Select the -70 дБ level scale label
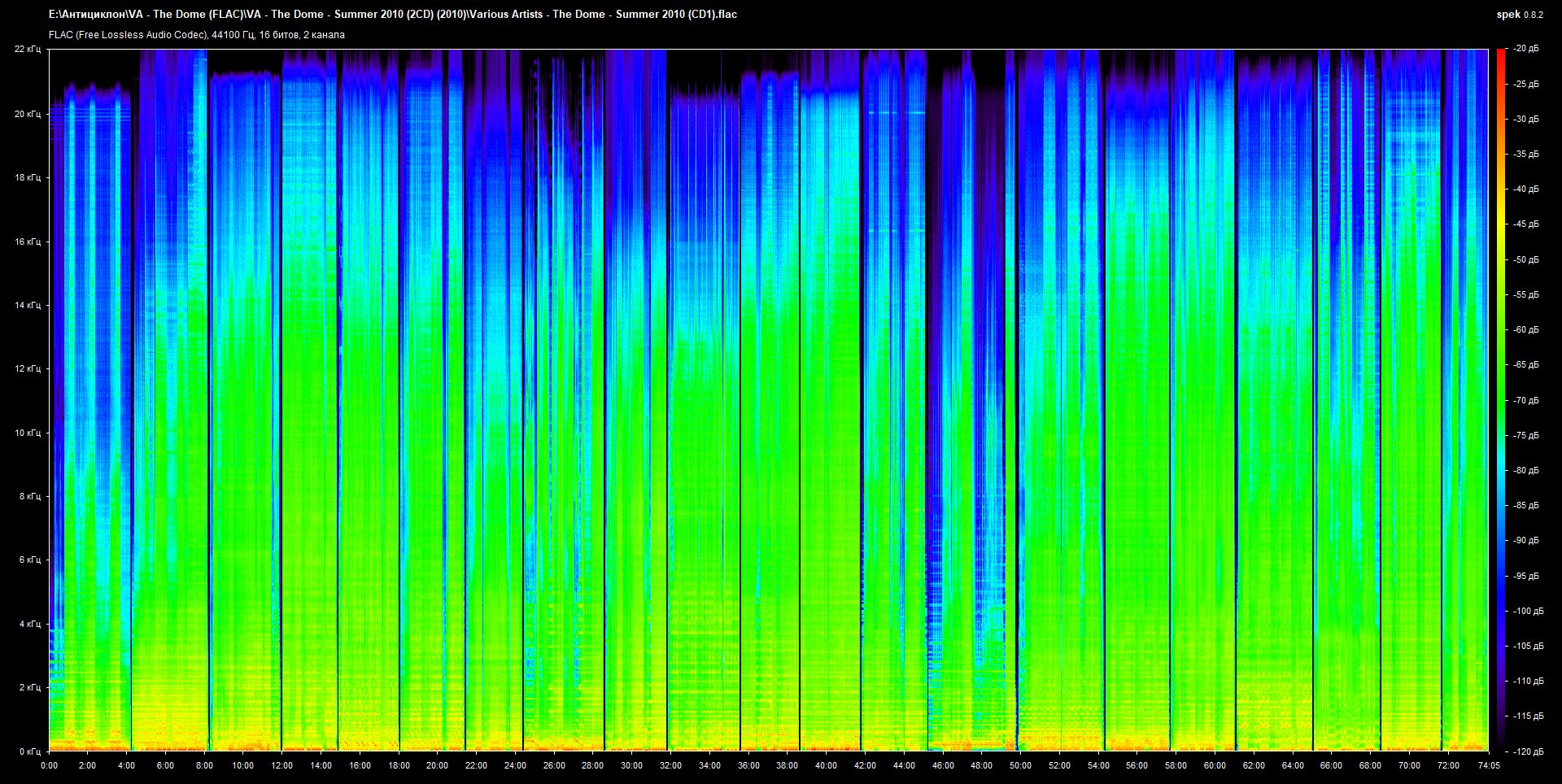 click(1525, 400)
